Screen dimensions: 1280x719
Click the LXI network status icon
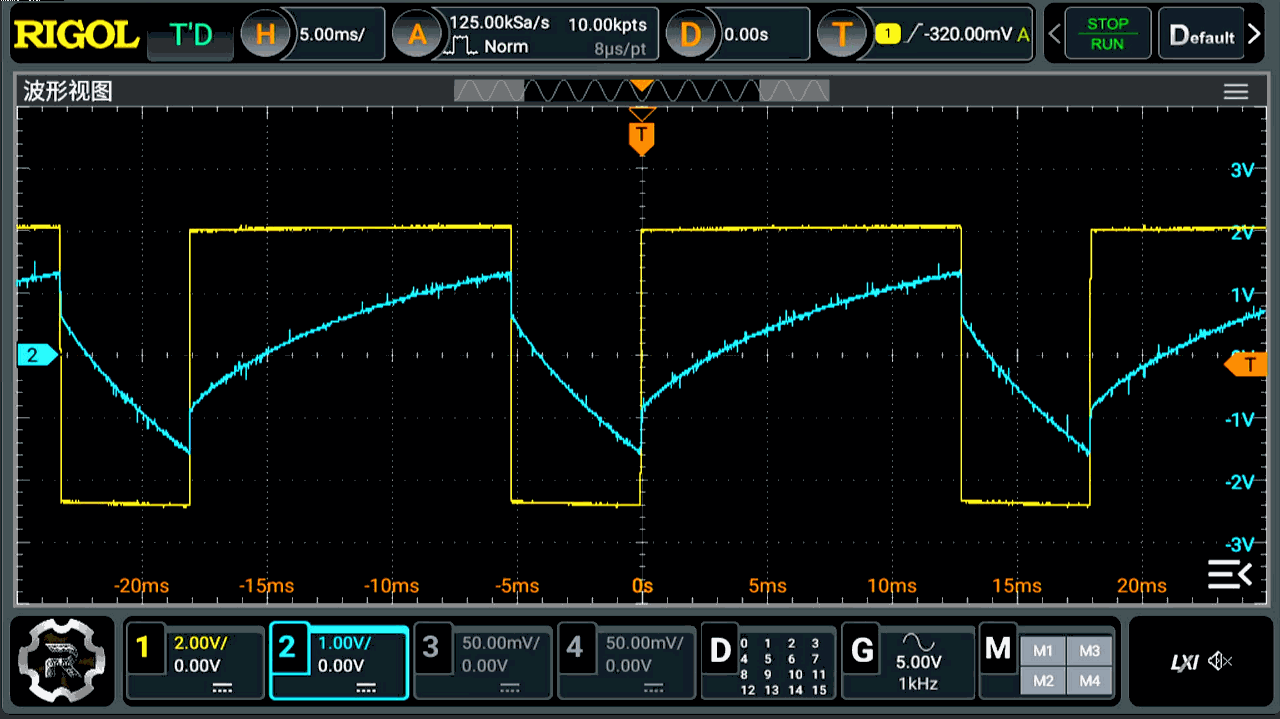pyautogui.click(x=1184, y=662)
